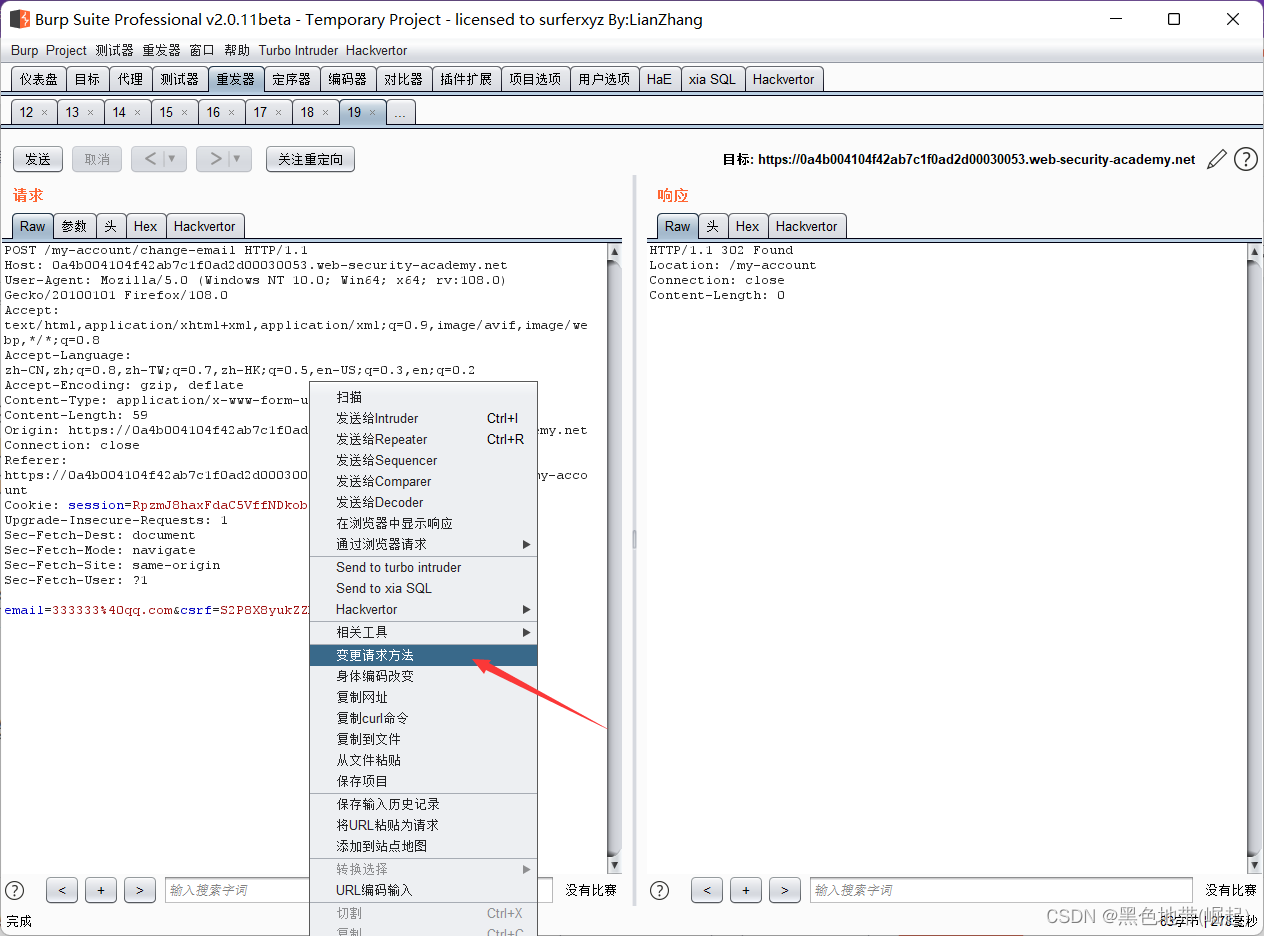Choose Send to turbo intruder
Screen dimensions: 1264x936
click(x=423, y=568)
